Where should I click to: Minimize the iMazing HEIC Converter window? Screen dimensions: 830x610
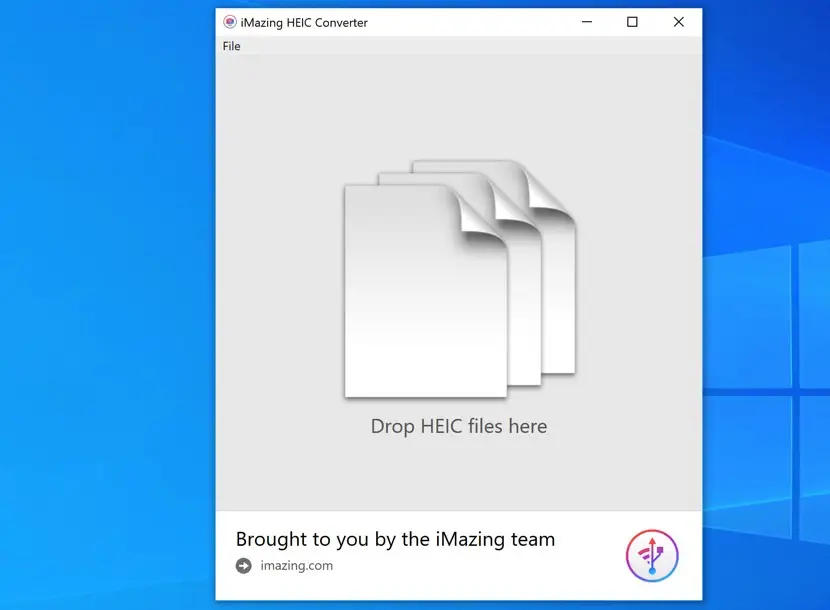pyautogui.click(x=587, y=22)
